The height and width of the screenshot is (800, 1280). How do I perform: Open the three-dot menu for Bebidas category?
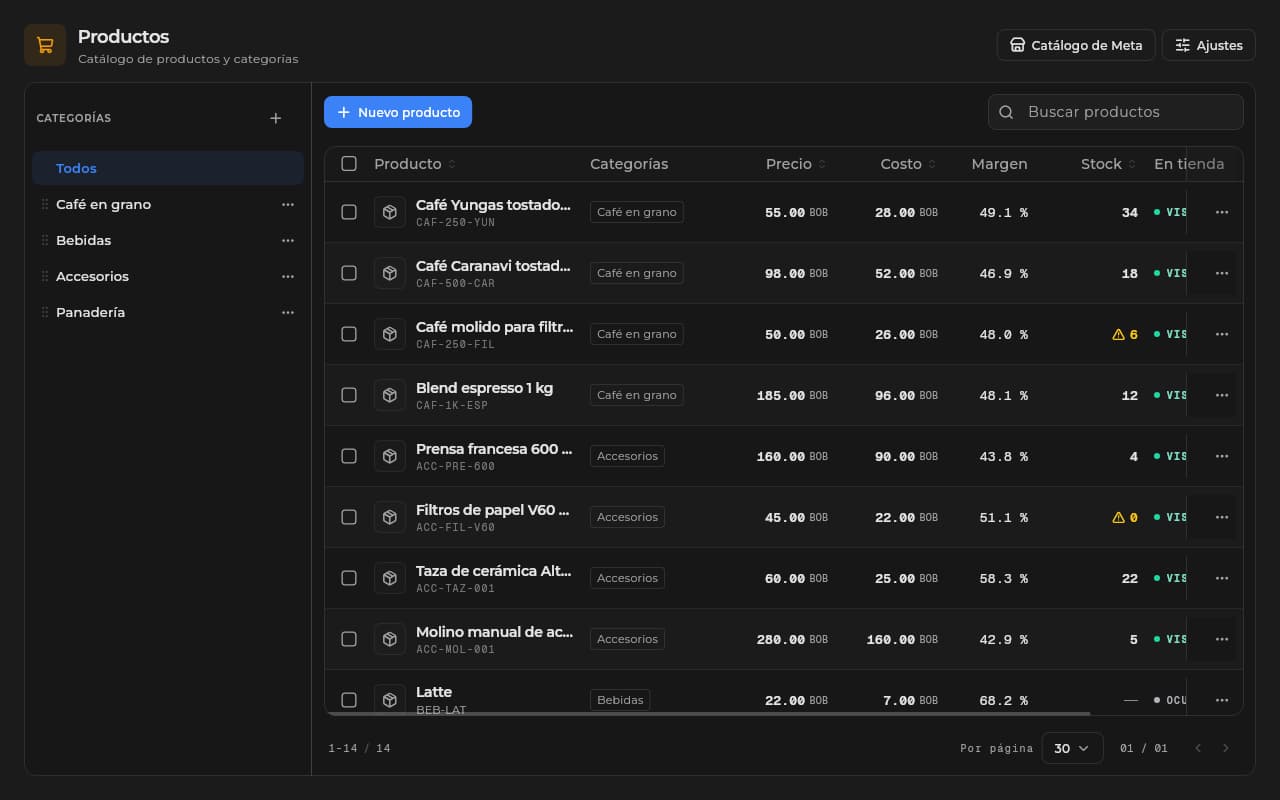click(x=288, y=240)
